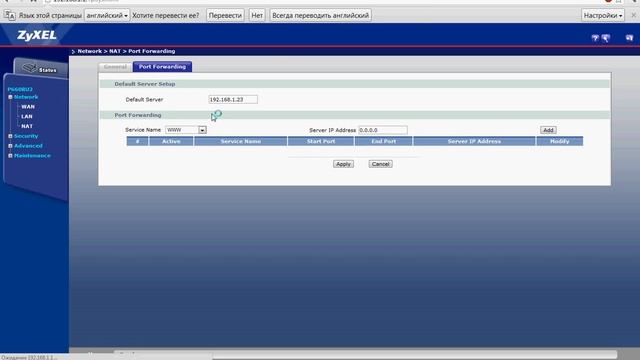Click the logout icon in ZyXEL header
This screenshot has height=360, width=640.
(629, 38)
